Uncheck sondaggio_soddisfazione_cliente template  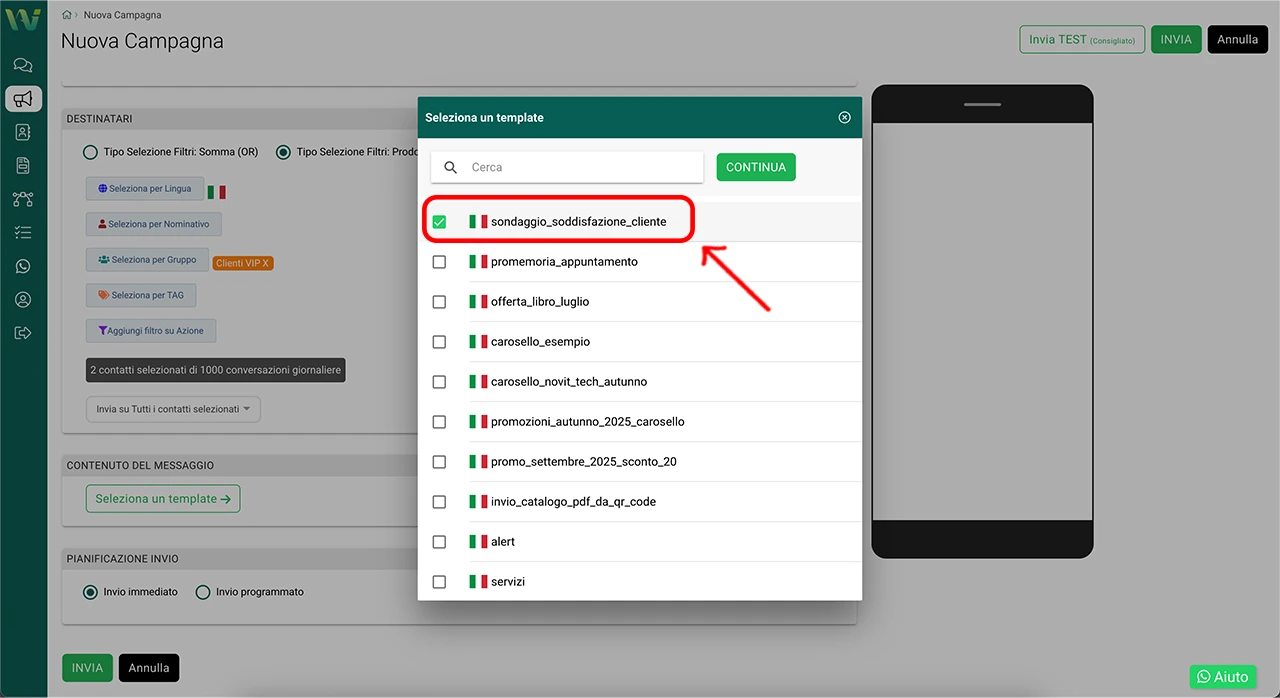(x=439, y=222)
